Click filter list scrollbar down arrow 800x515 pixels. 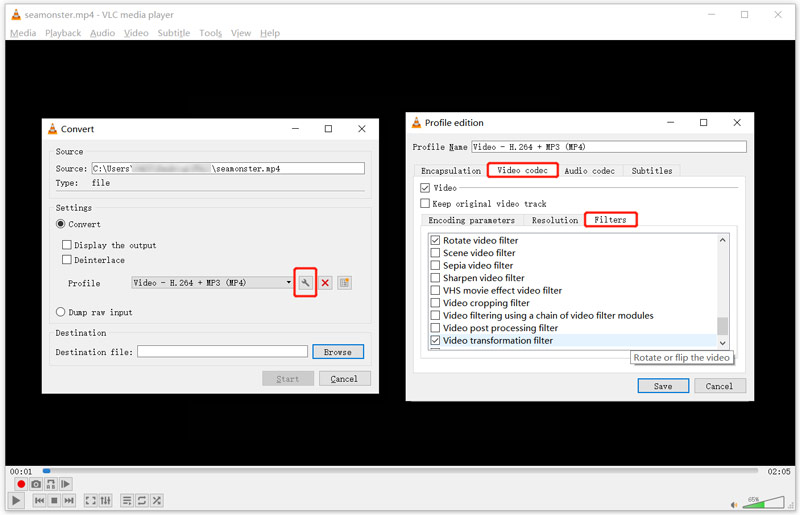coord(722,342)
